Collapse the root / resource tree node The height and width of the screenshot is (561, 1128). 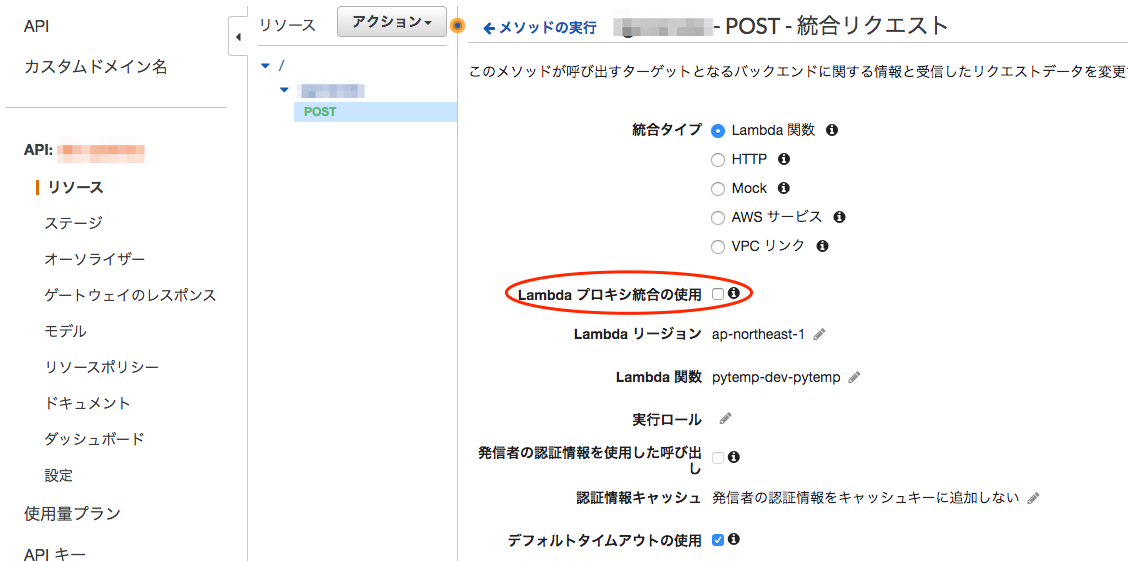point(265,65)
